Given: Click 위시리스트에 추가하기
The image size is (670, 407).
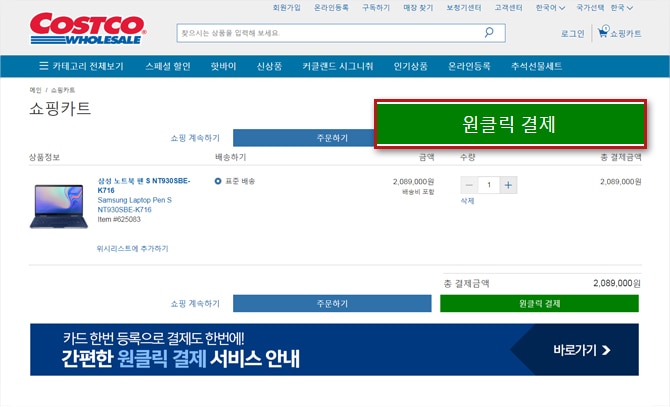Looking at the screenshot, I should (x=132, y=249).
